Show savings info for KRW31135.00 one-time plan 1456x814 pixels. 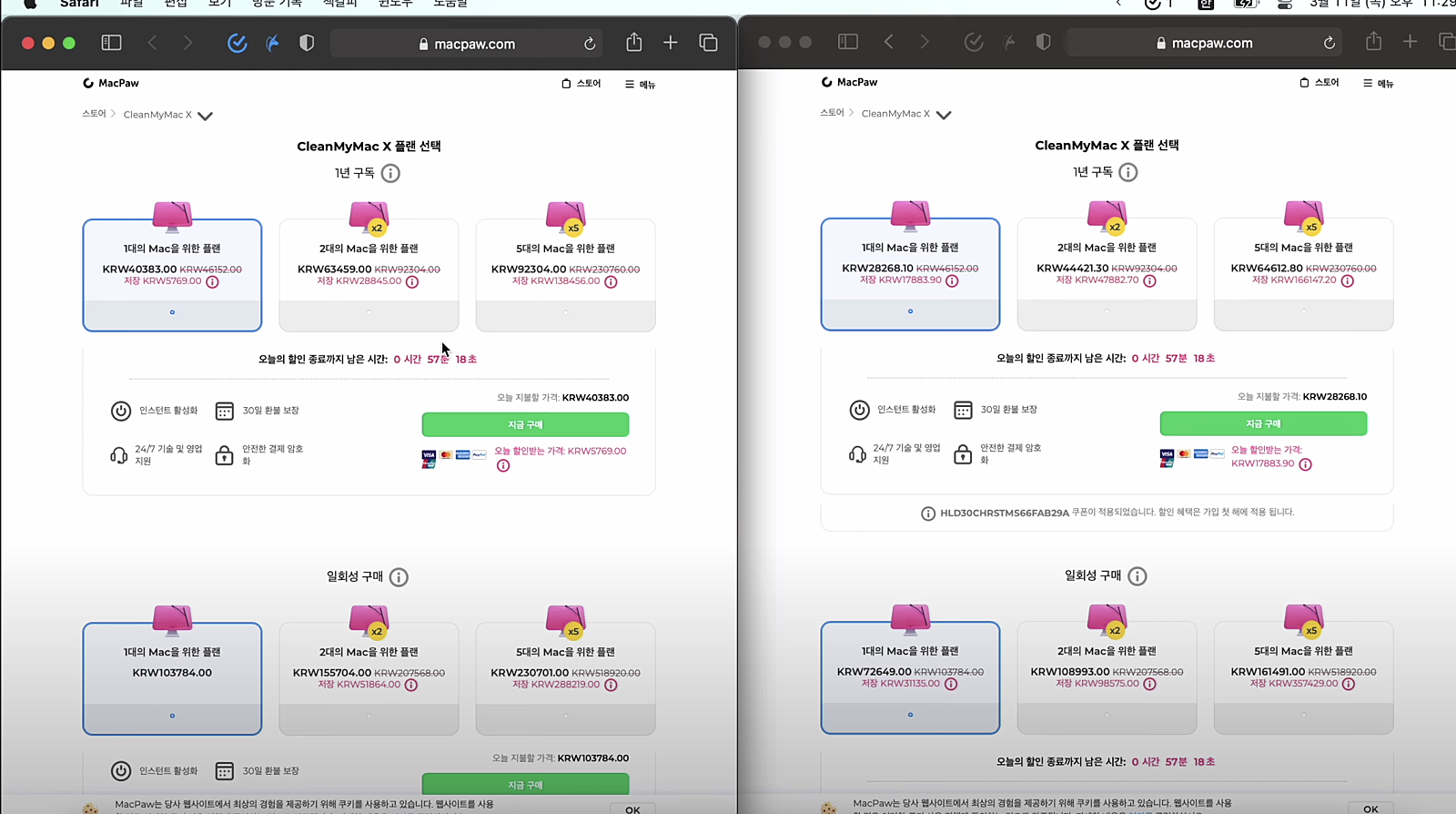coord(951,685)
